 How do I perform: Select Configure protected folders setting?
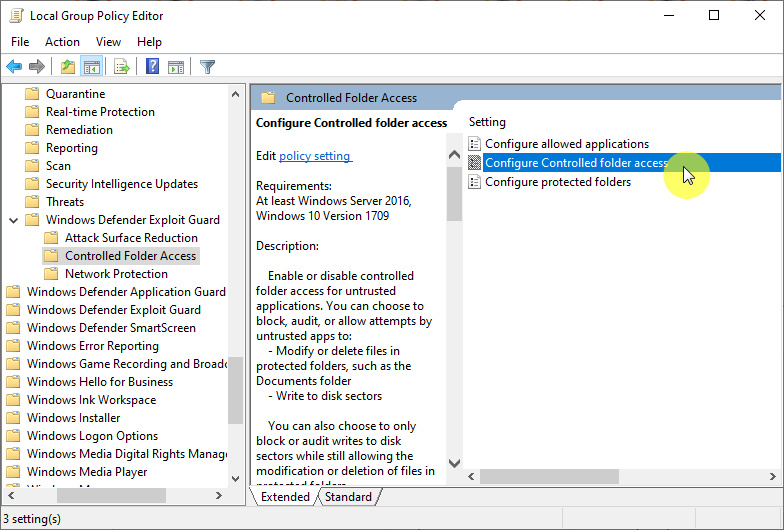(x=557, y=182)
